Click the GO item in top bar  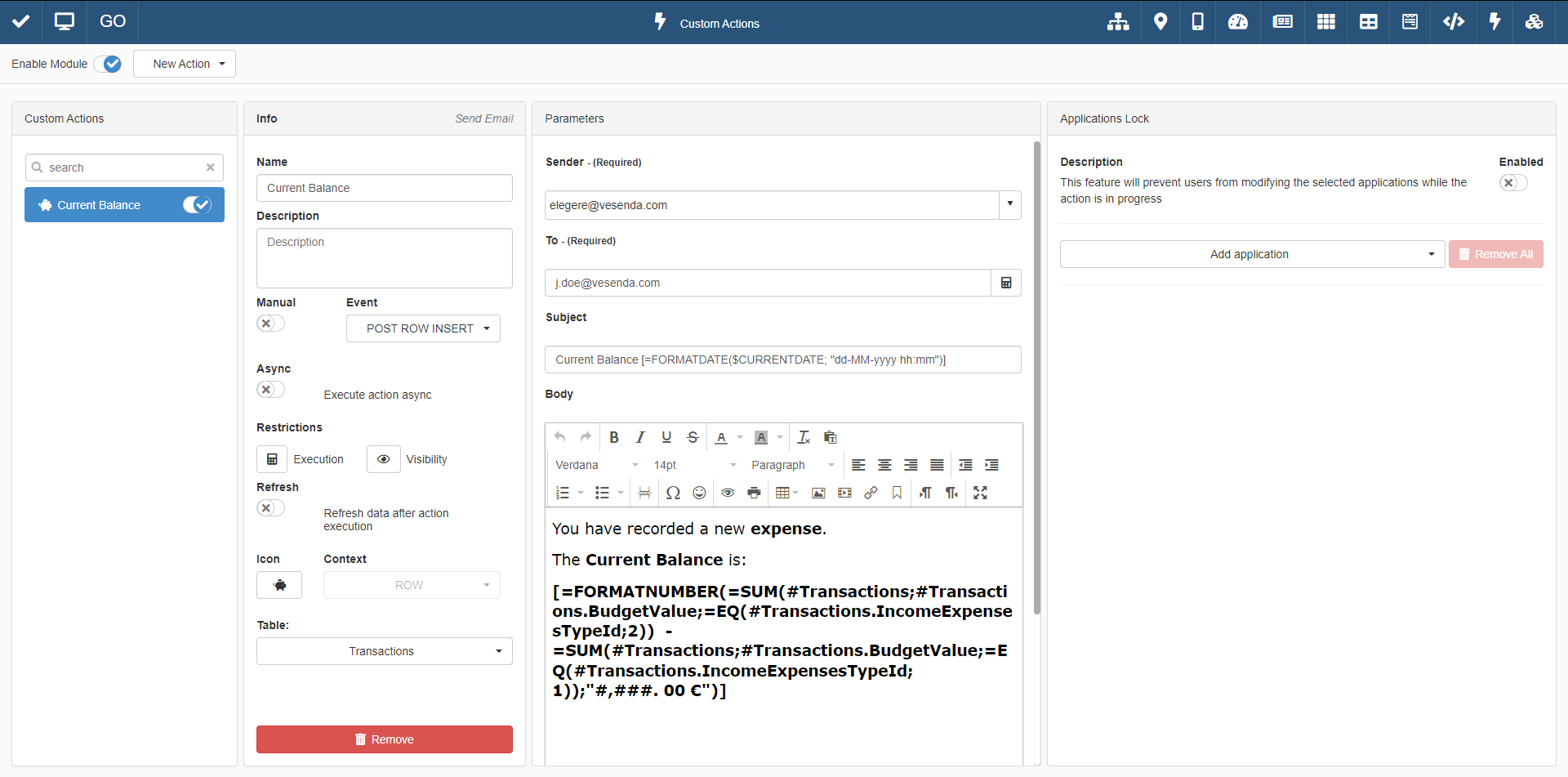[x=112, y=22]
